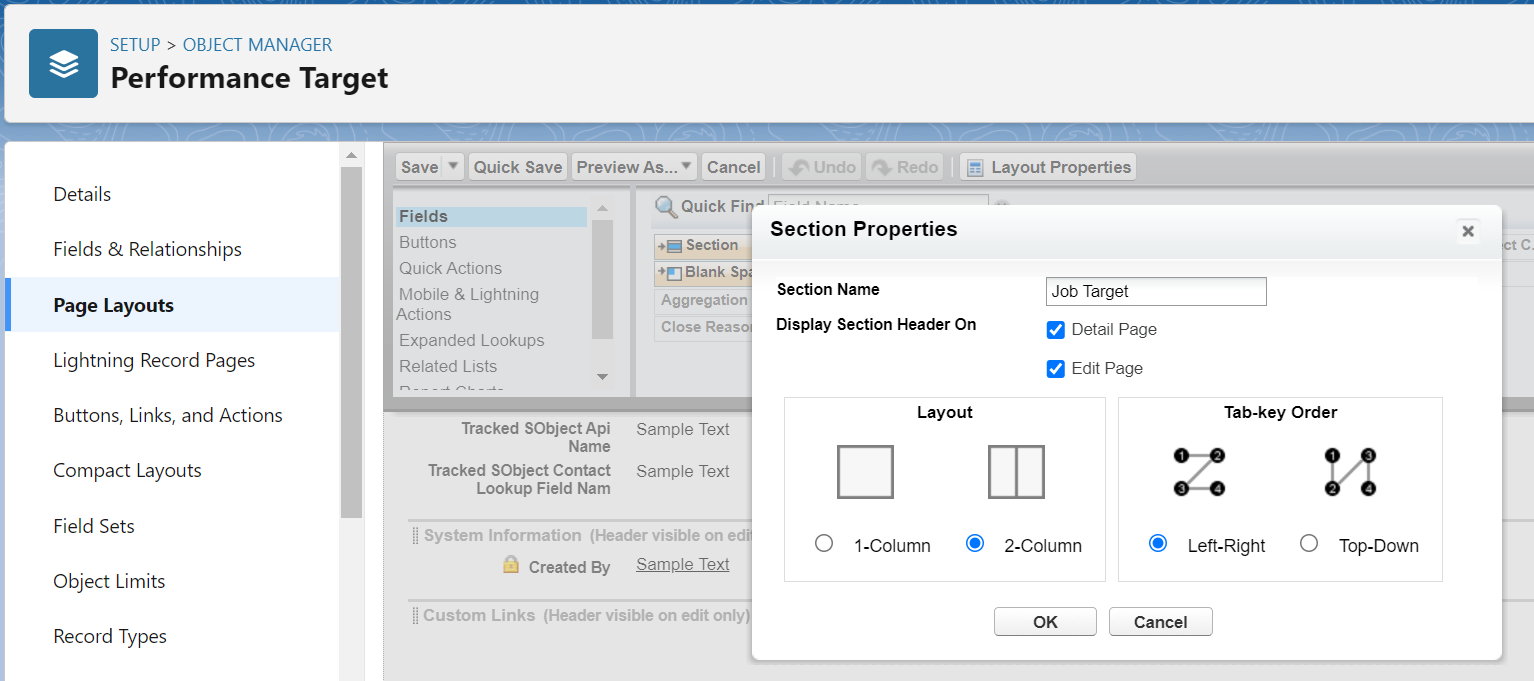Uncheck the Edit Page checkbox
The image size is (1534, 681).
point(1055,369)
